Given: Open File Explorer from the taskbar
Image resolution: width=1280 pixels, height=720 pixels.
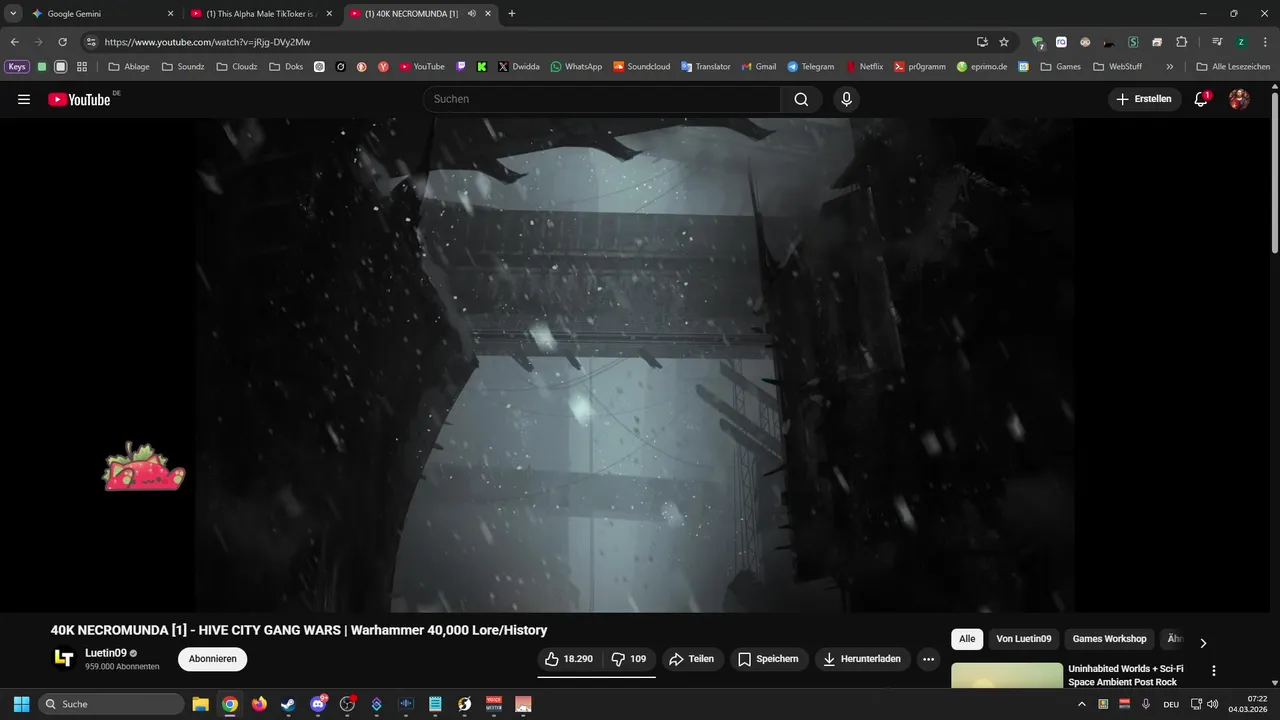Looking at the screenshot, I should 200,704.
